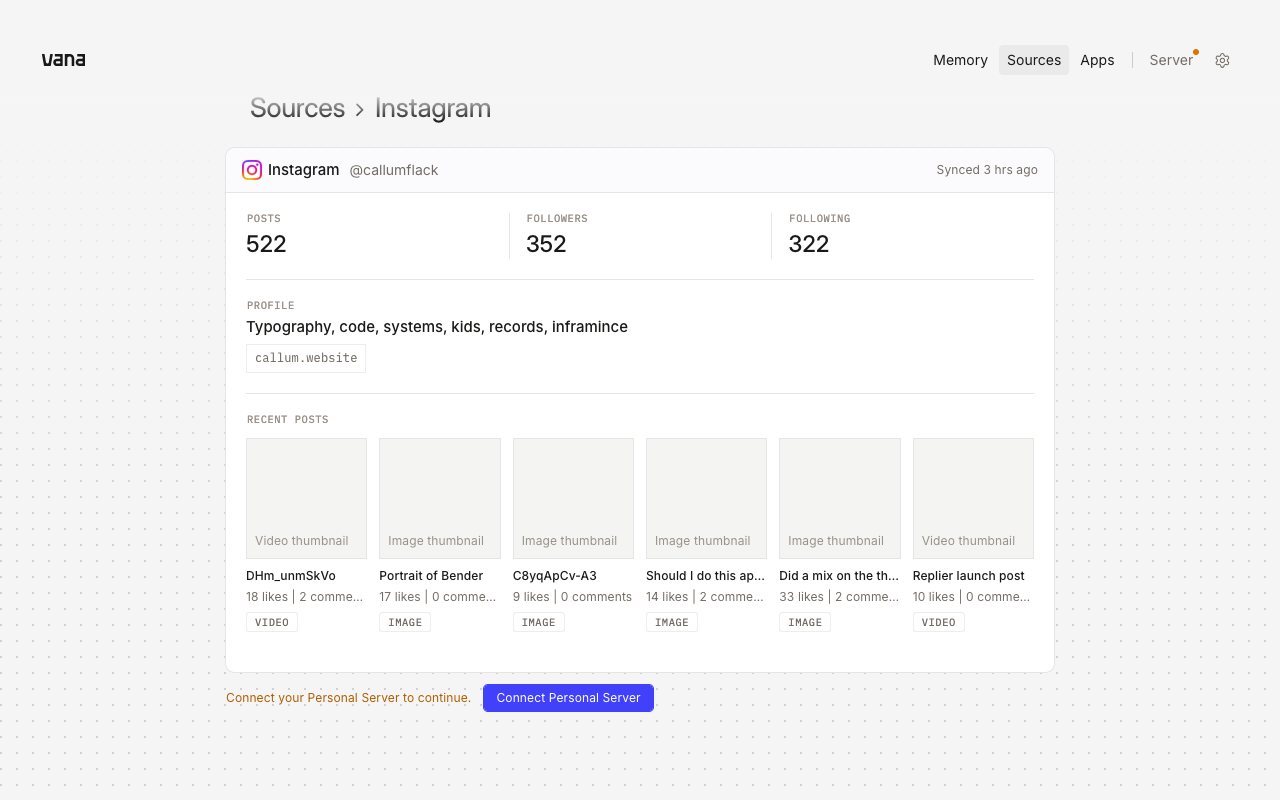Viewport: 1280px width, 800px height.
Task: Click the Instagram logo icon
Action: [252, 170]
